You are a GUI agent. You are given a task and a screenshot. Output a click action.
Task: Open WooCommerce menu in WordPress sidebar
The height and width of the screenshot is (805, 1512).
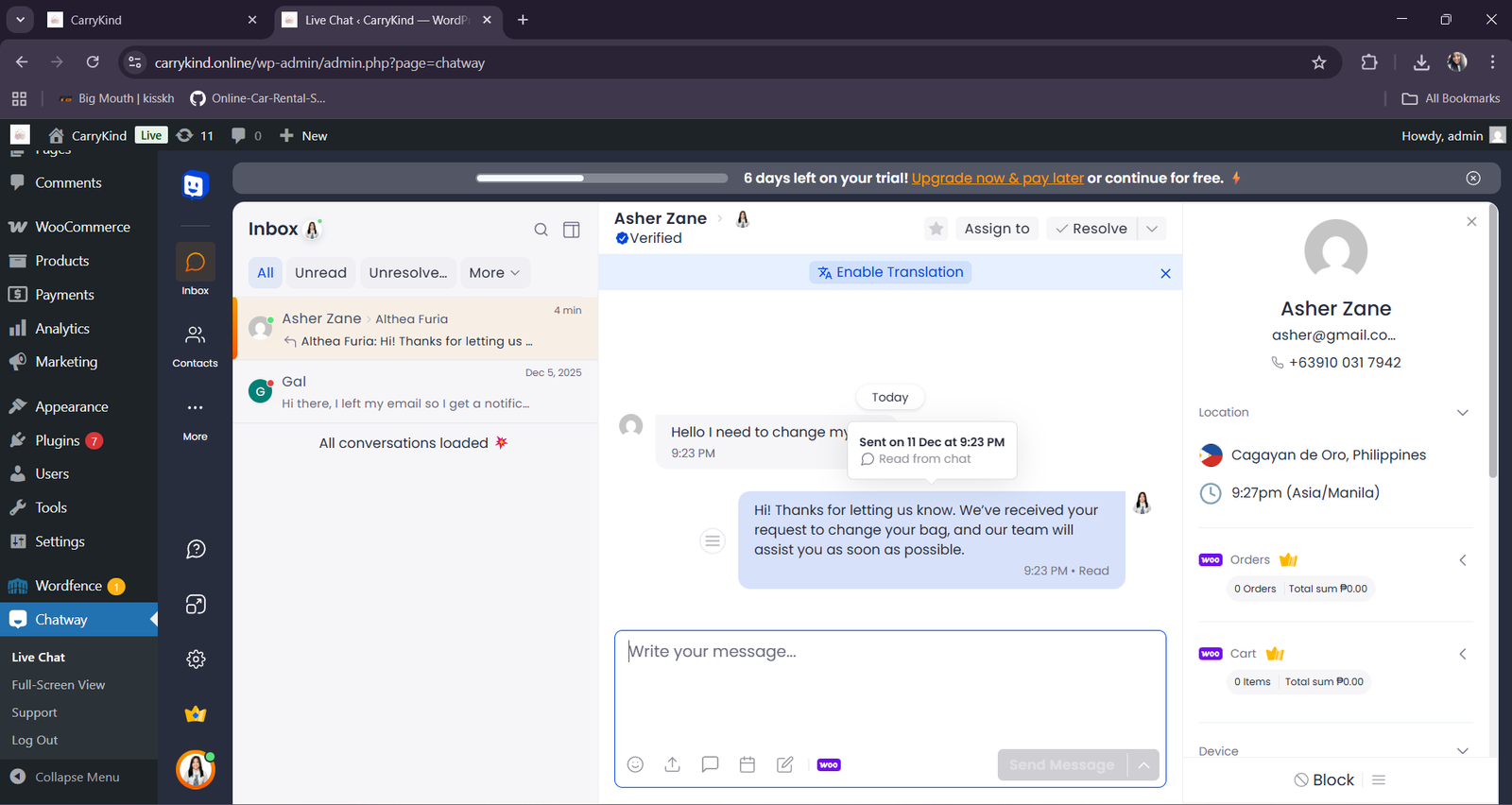[x=82, y=227]
